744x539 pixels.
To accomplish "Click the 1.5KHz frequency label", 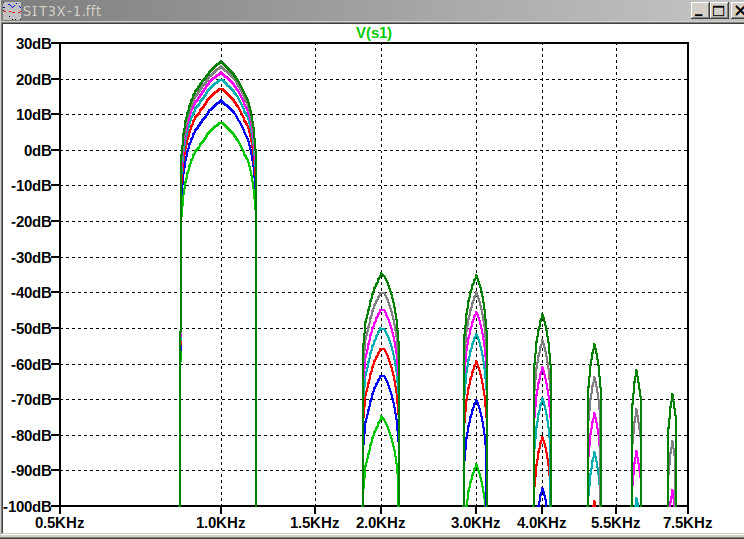I will (315, 523).
